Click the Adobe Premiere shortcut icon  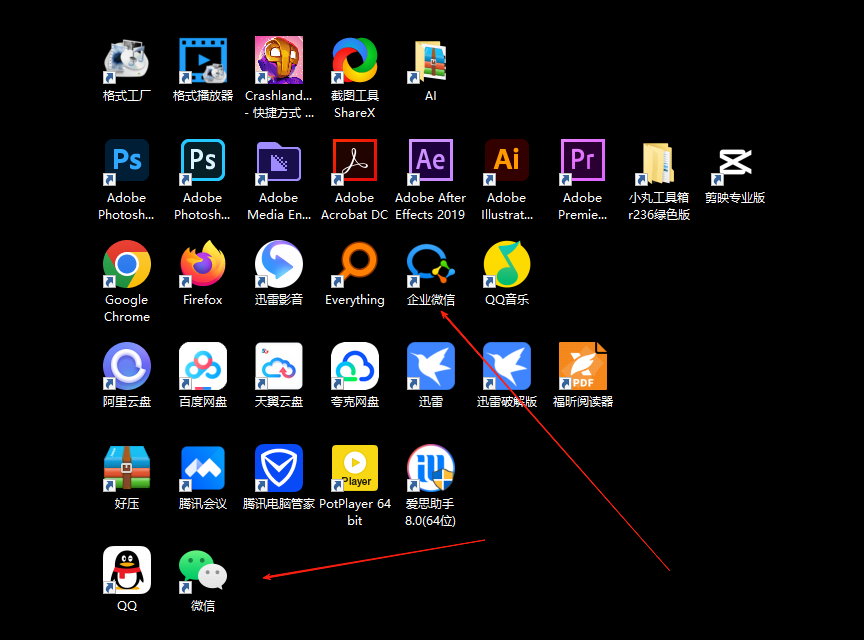point(583,162)
